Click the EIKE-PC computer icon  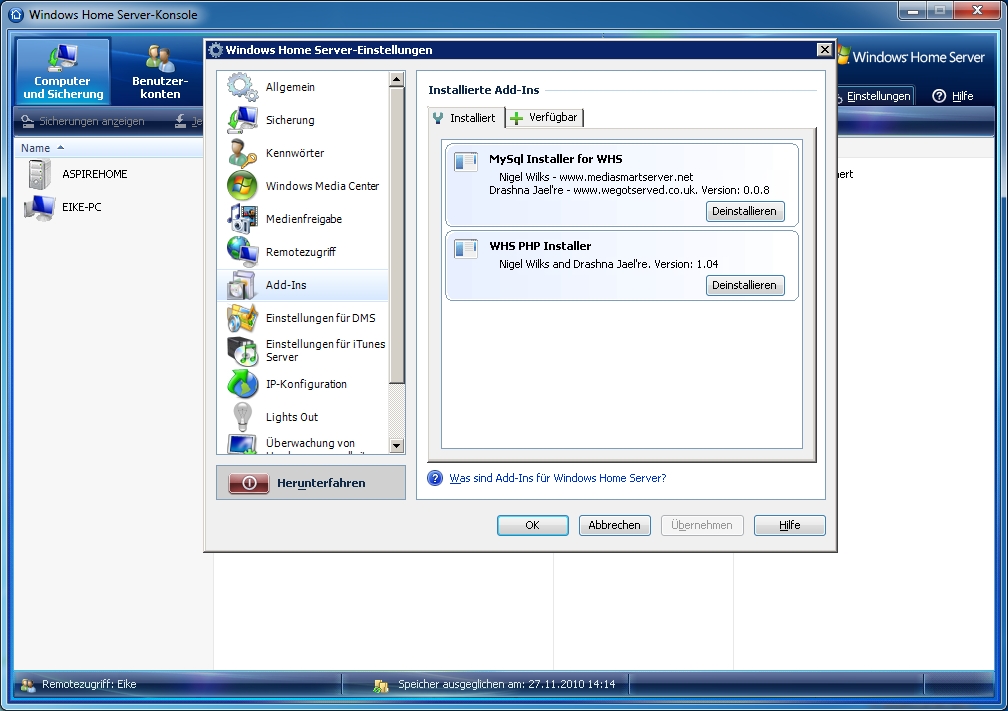[x=39, y=208]
